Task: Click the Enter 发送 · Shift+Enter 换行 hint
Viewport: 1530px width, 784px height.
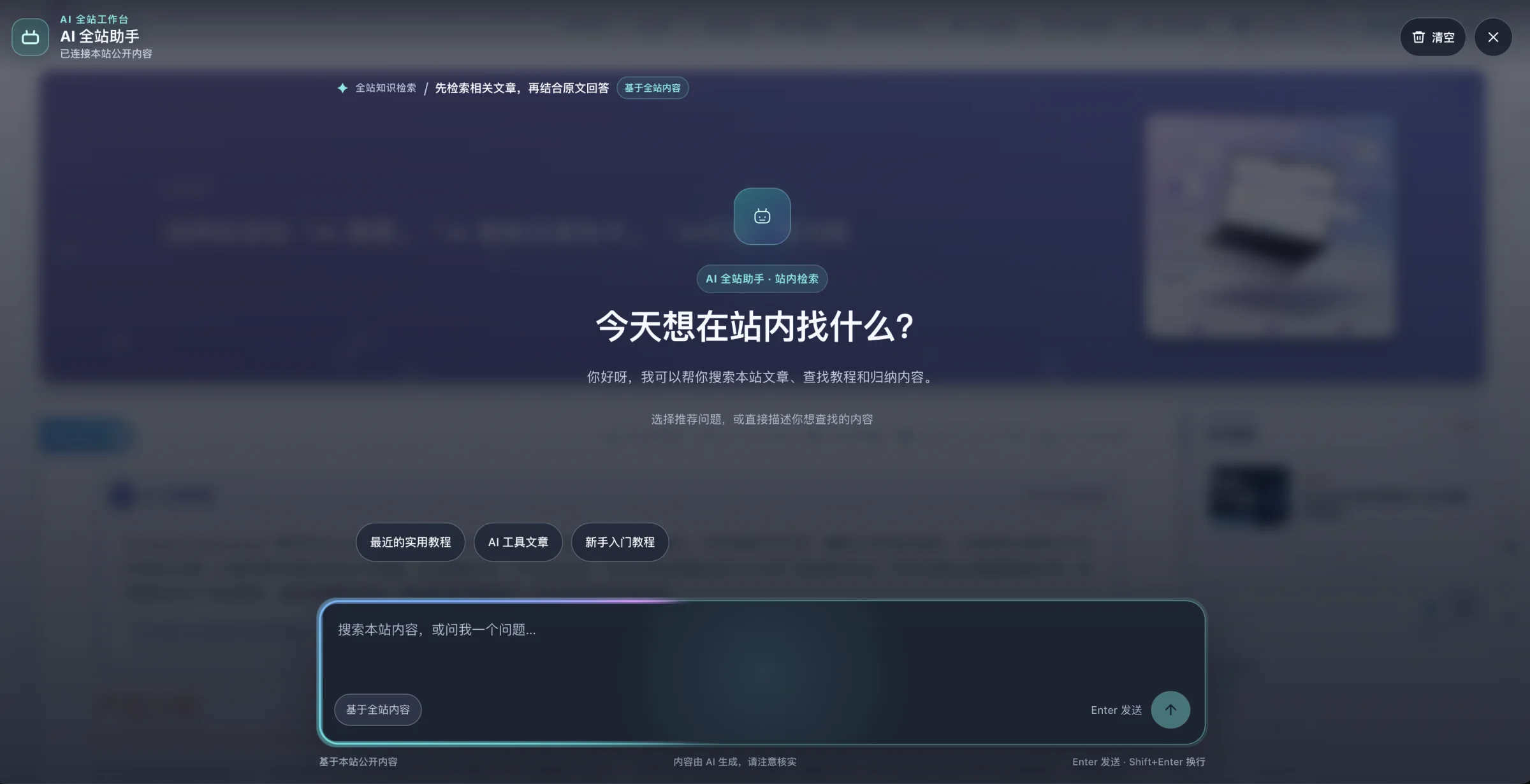Action: (1139, 762)
